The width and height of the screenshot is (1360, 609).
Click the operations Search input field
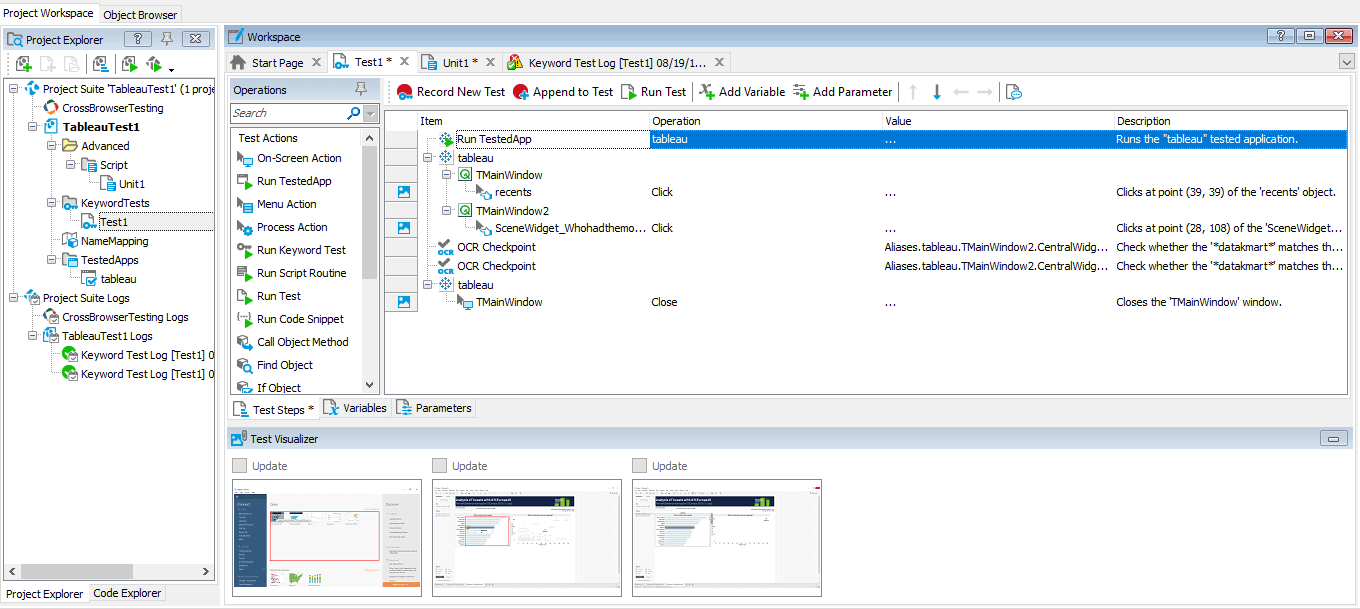[288, 113]
